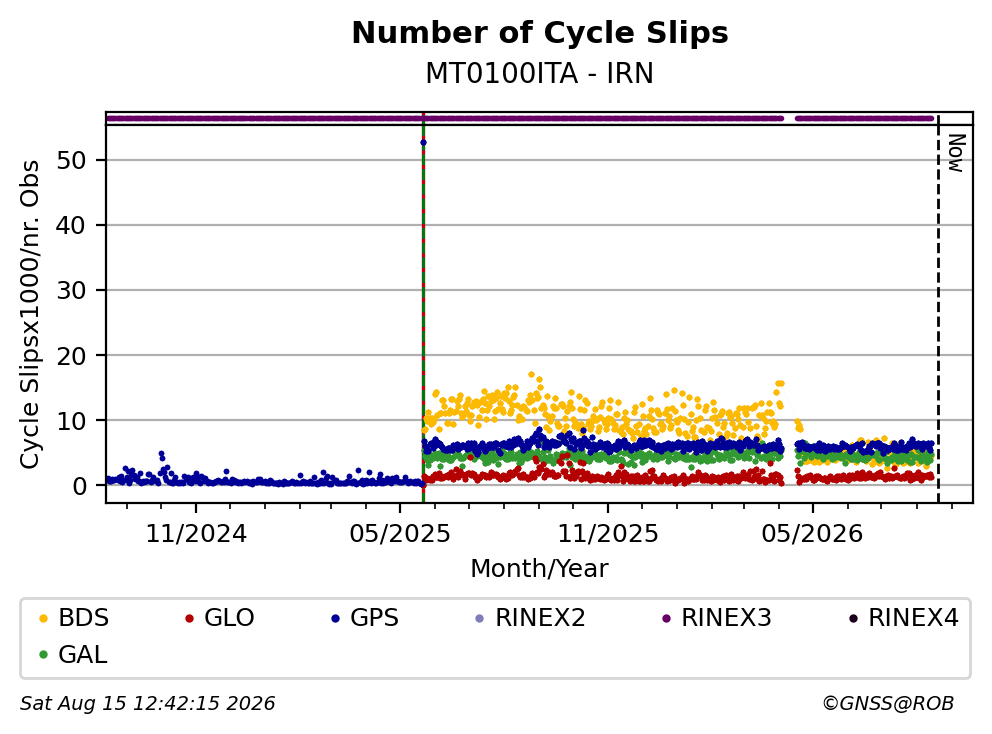Click the GLO legend entry
The width and height of the screenshot is (992, 734).
[x=220, y=618]
